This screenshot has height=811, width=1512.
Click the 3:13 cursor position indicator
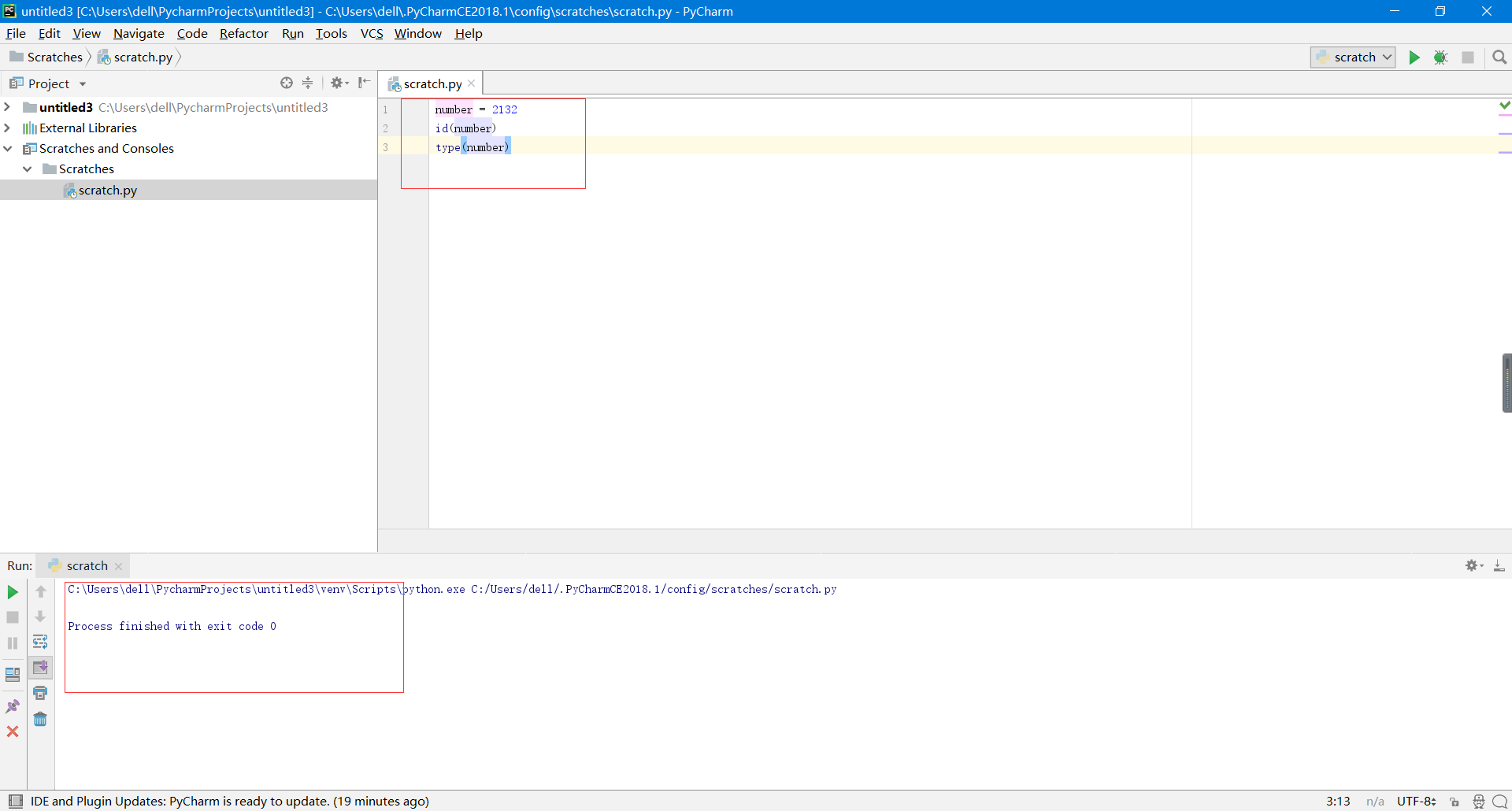point(1338,802)
